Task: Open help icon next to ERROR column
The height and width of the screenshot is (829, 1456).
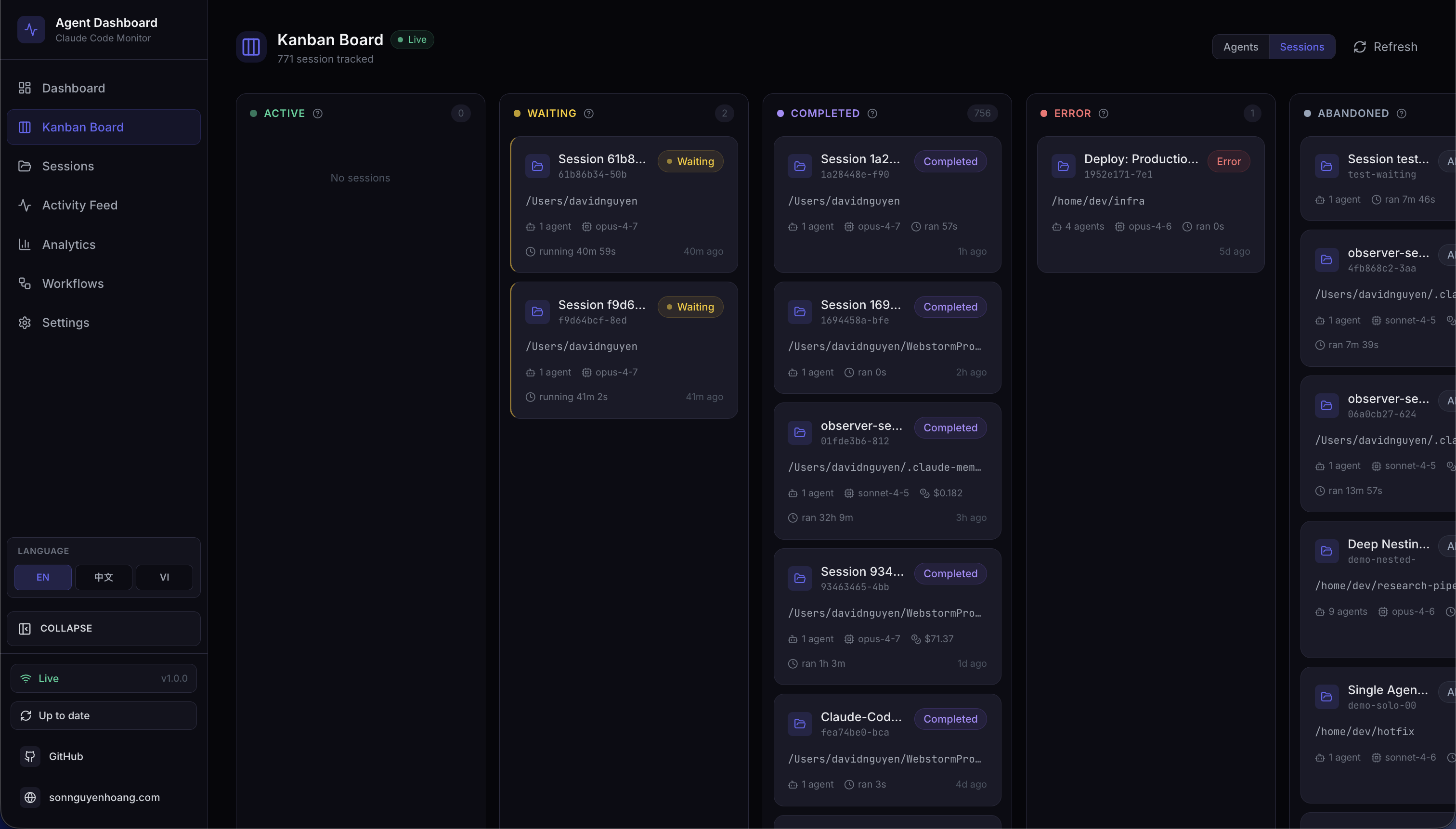Action: (1104, 113)
